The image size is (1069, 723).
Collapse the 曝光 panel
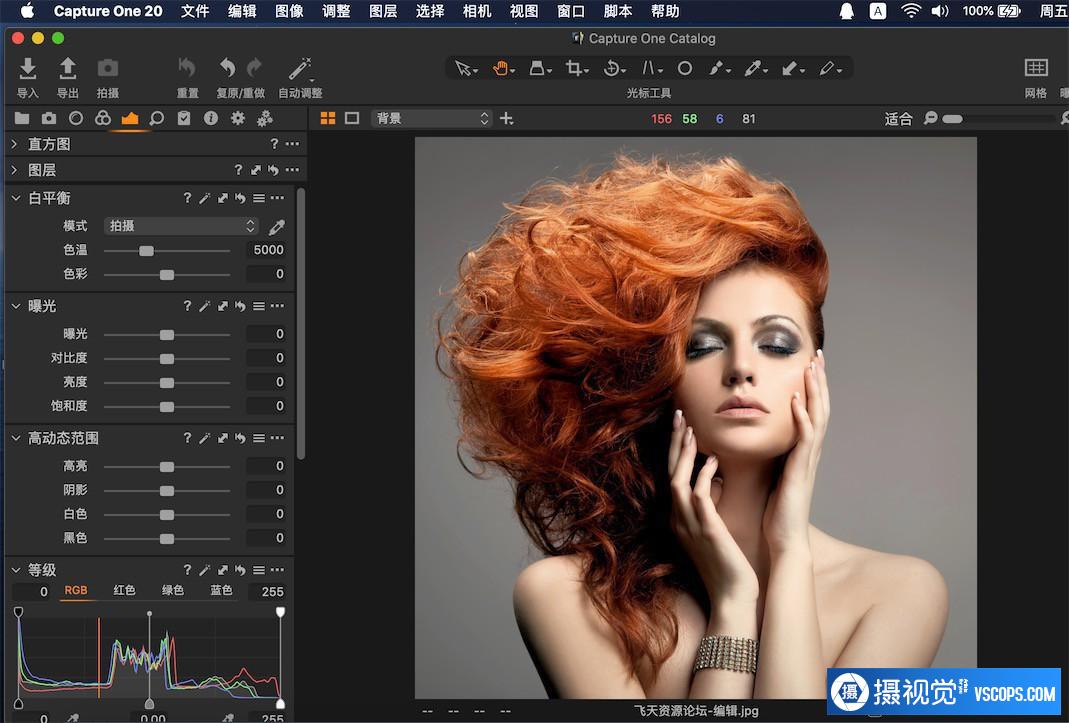[16, 306]
